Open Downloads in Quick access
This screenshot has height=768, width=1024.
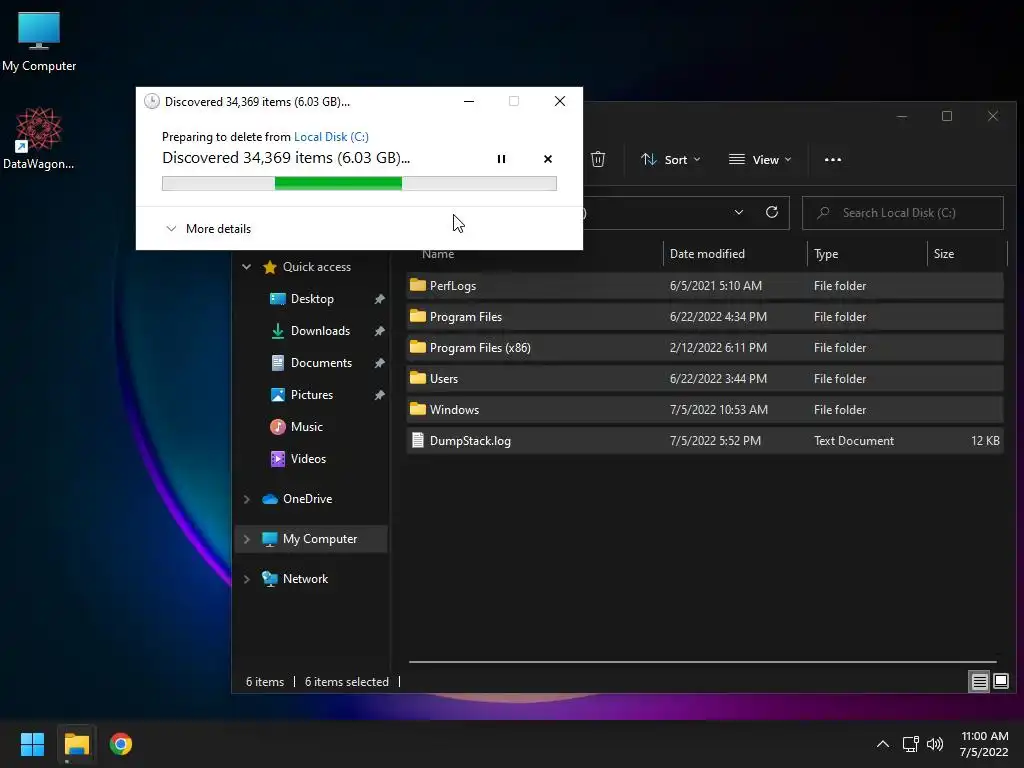[x=320, y=330]
